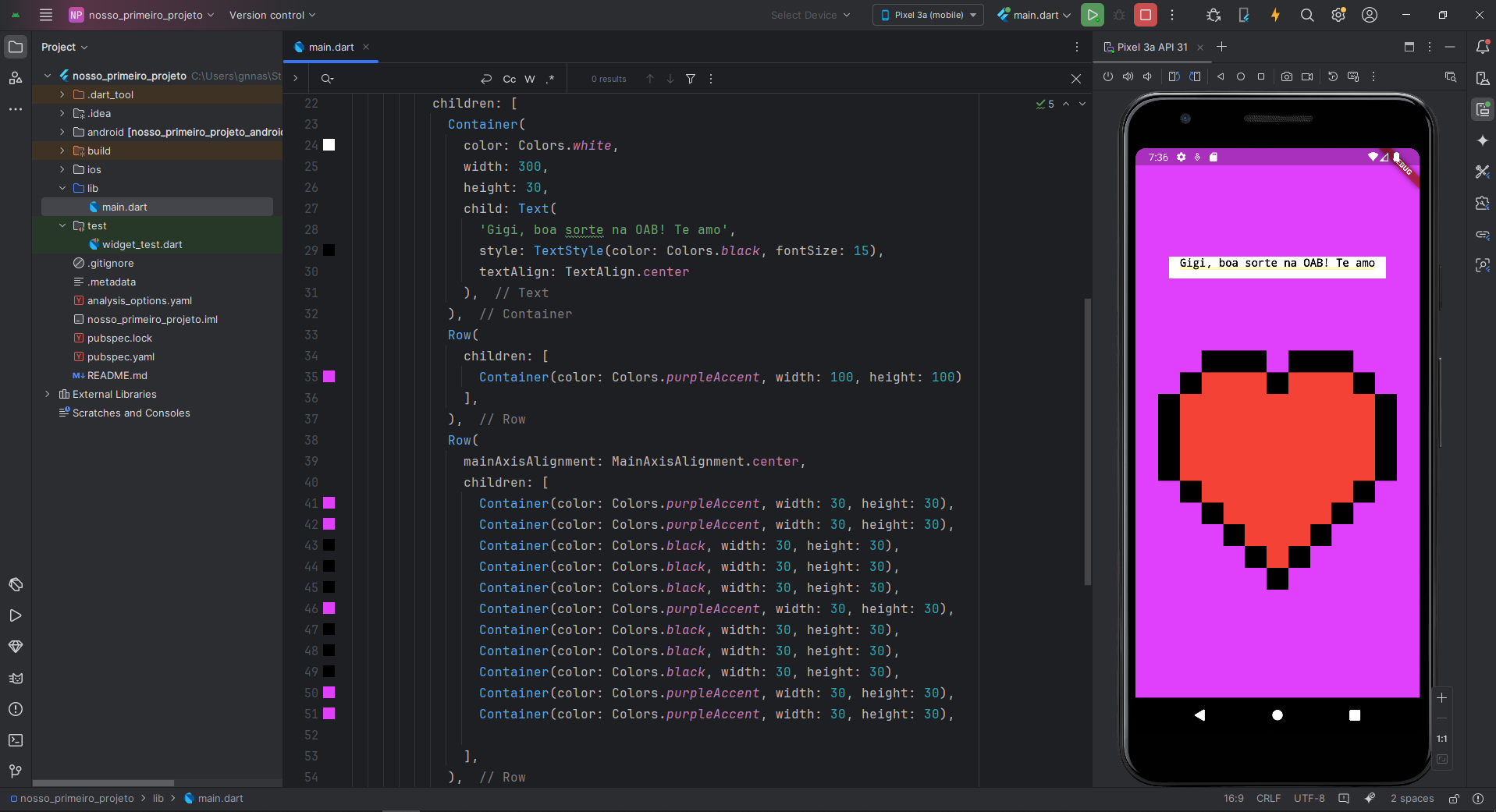
Task: Open Structure tool window icon
Action: [16, 78]
